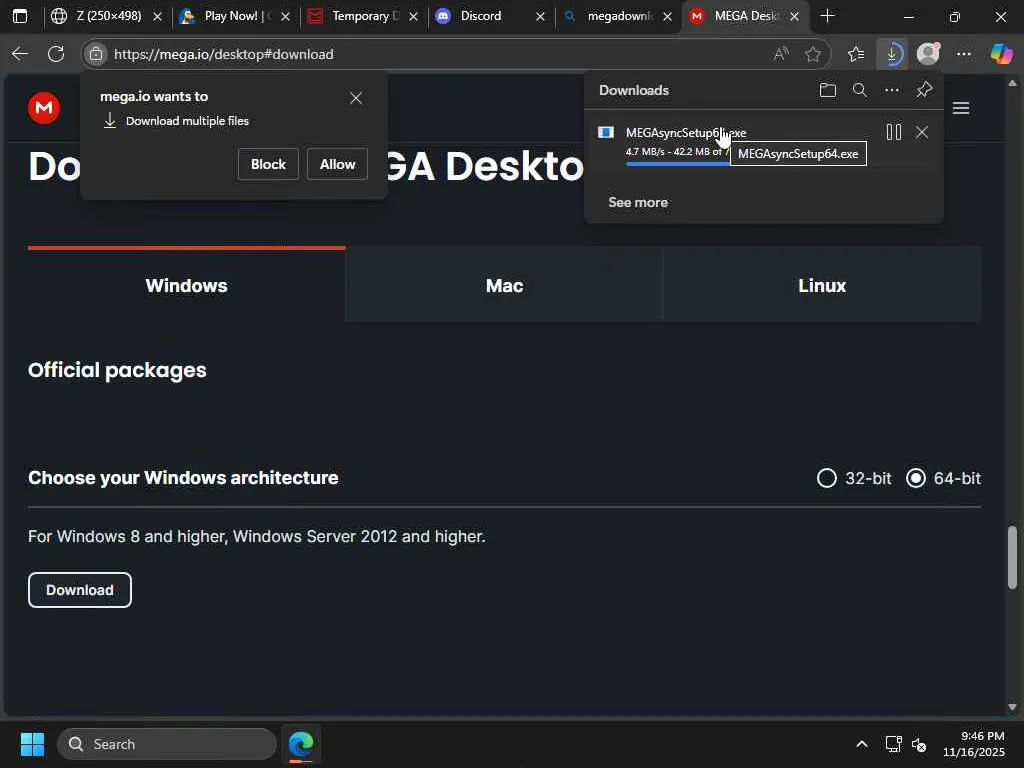Screen dimensions: 1024x768
Task: Switch to the Linux platform tab
Action: pyautogui.click(x=822, y=285)
